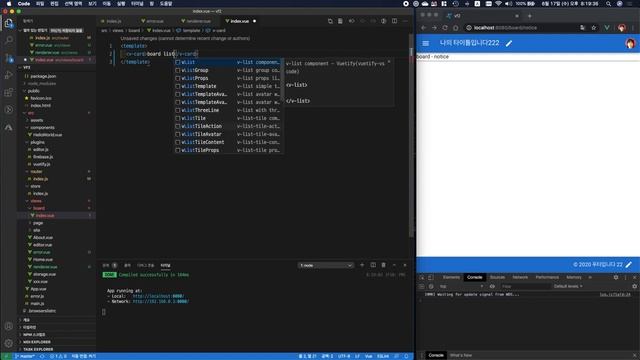This screenshot has width=640, height=360.
Task: Add a new terminal with plus icon
Action: tap(362, 265)
